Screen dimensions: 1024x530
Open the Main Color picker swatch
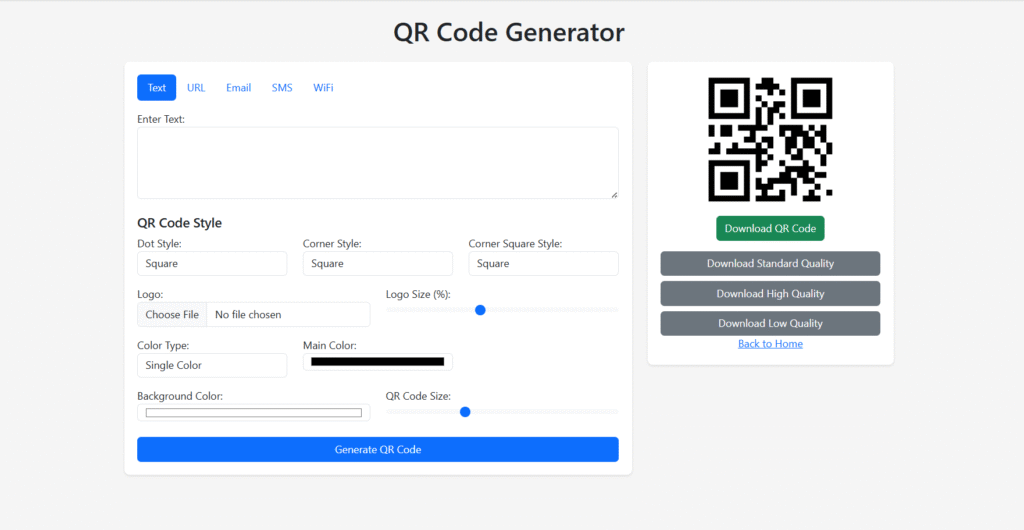click(x=377, y=362)
